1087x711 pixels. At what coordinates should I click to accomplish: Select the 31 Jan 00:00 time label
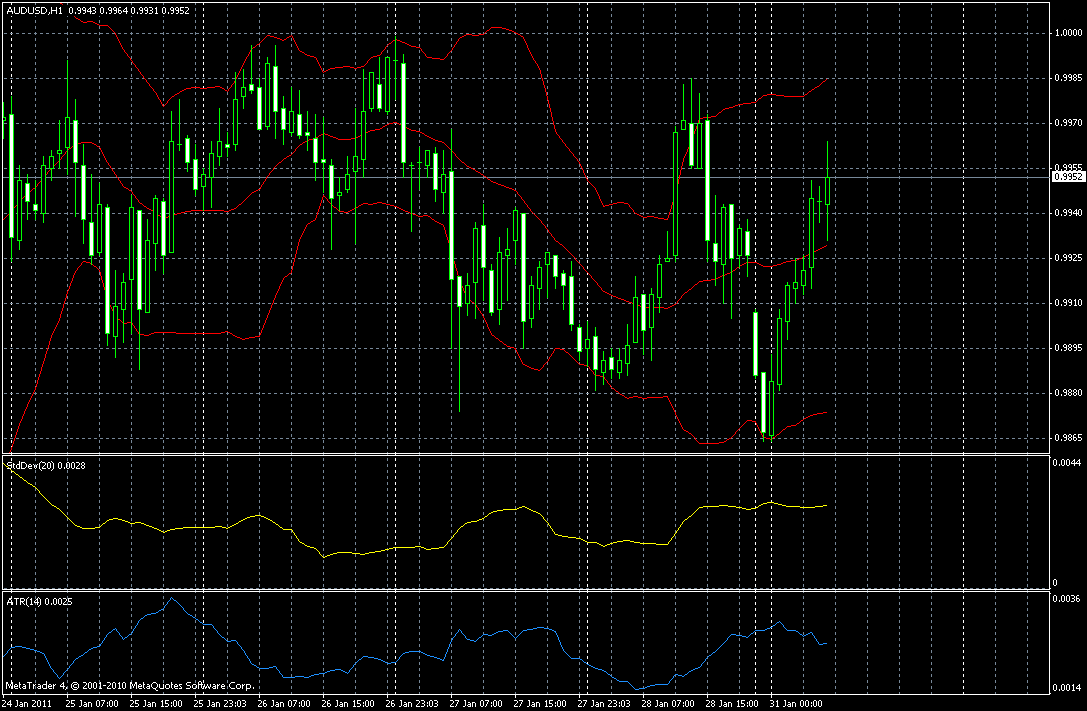pyautogui.click(x=798, y=703)
